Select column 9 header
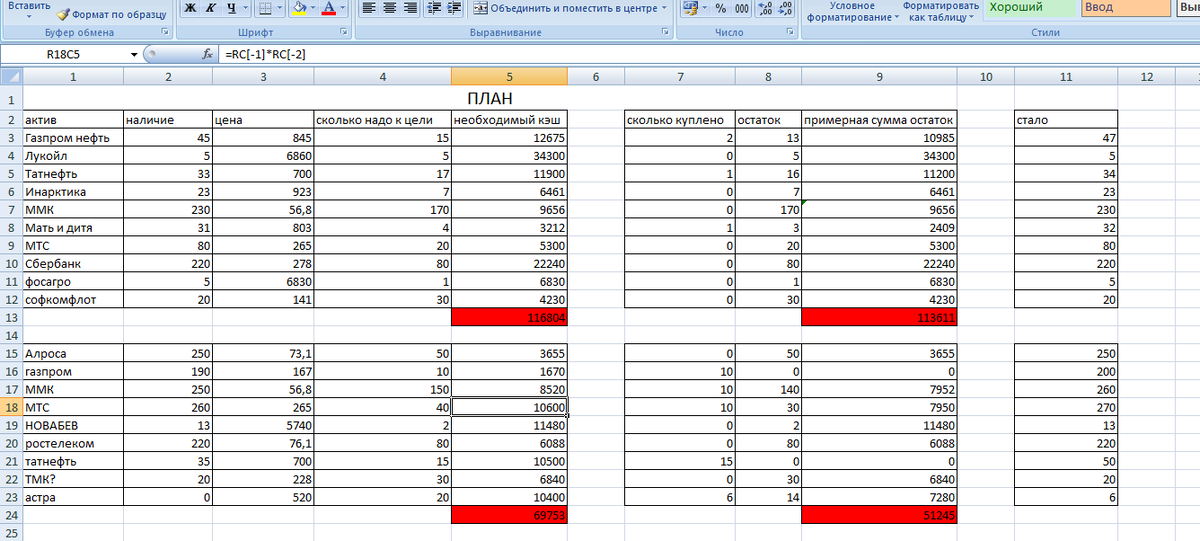This screenshot has height=541, width=1200. 879,77
